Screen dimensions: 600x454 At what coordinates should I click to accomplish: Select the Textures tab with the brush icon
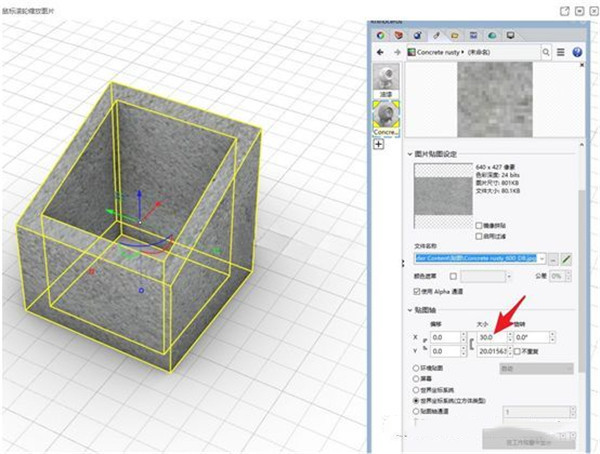(x=436, y=36)
